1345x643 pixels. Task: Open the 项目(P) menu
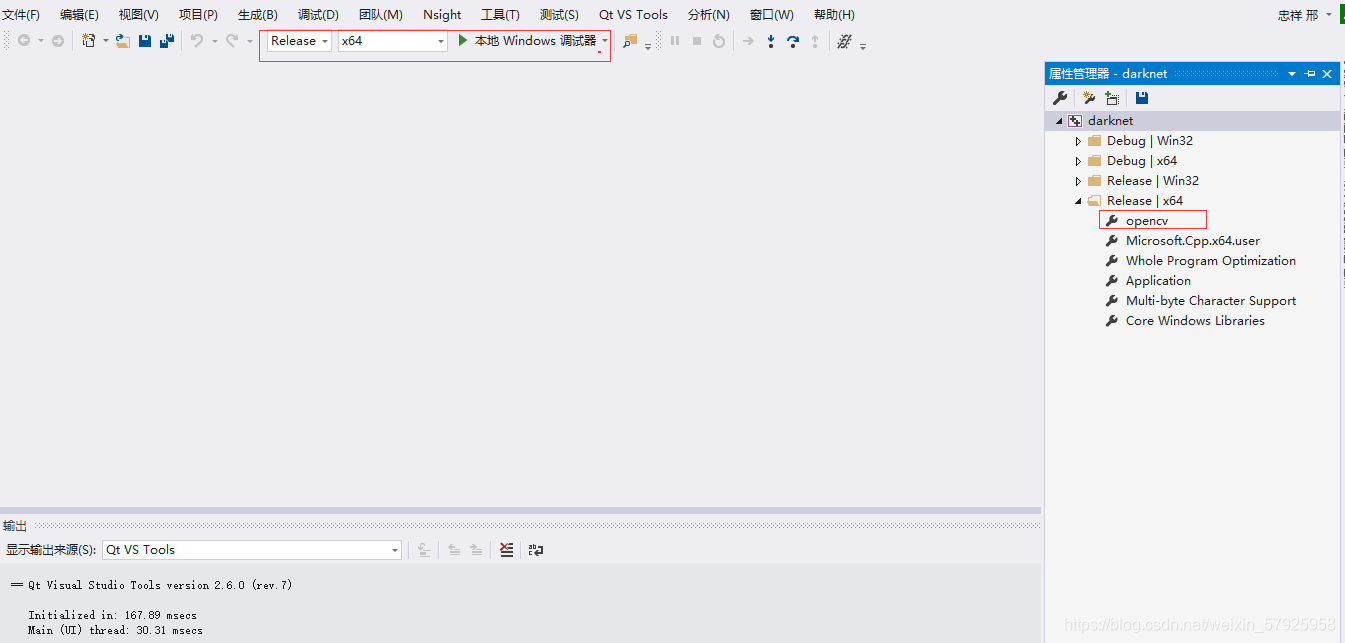coord(198,15)
